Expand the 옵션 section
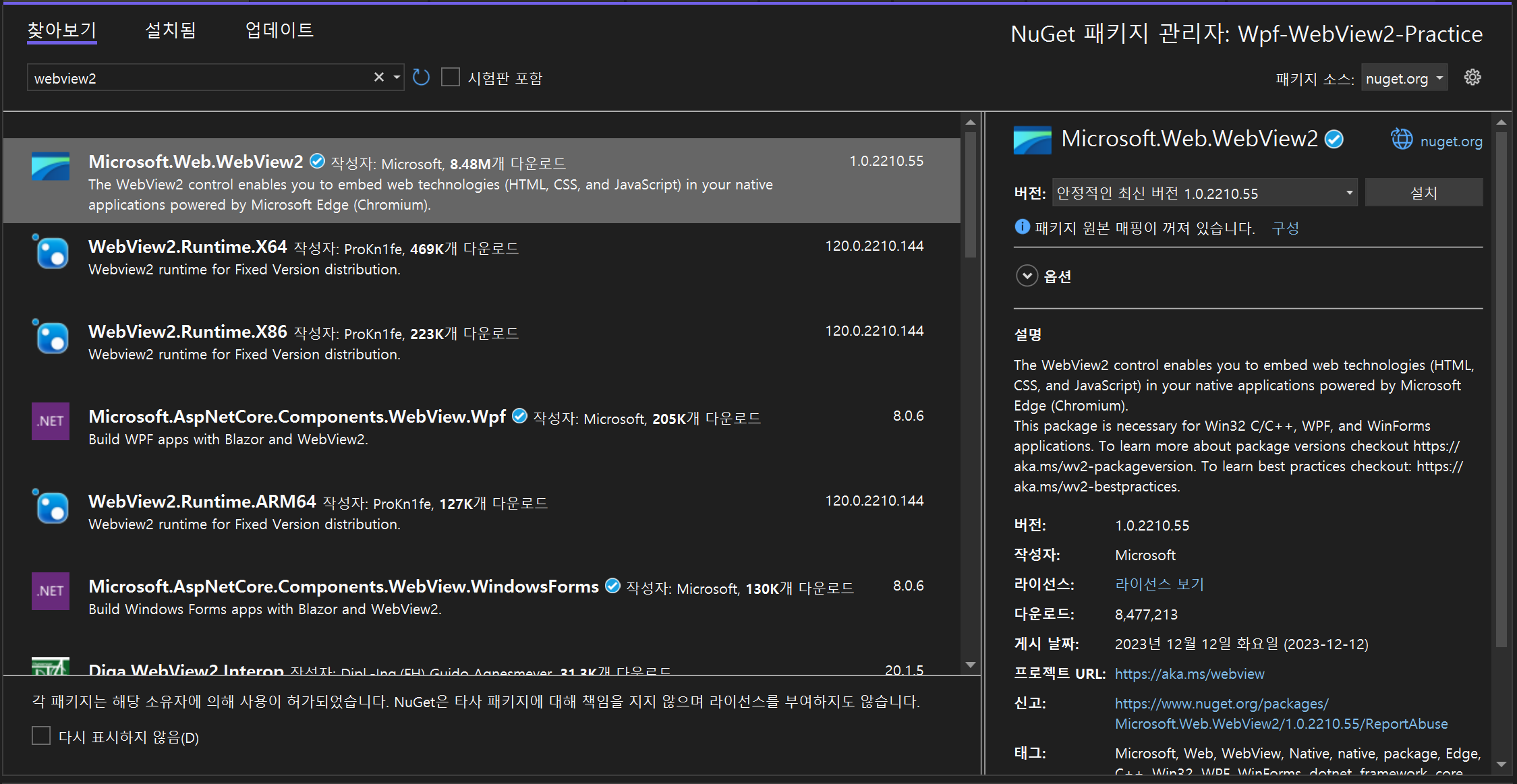Viewport: 1517px width, 784px height. point(1027,276)
